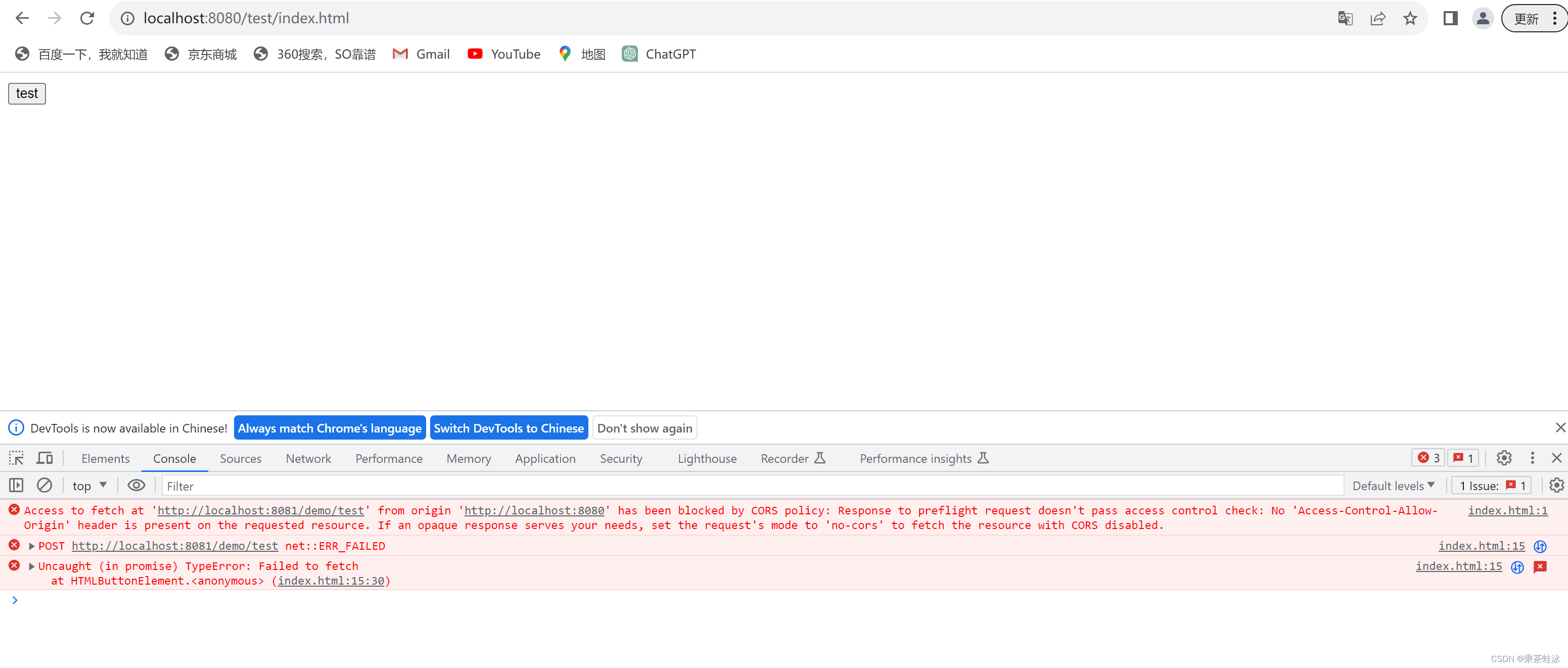Open index.html:1 source link

click(1508, 510)
